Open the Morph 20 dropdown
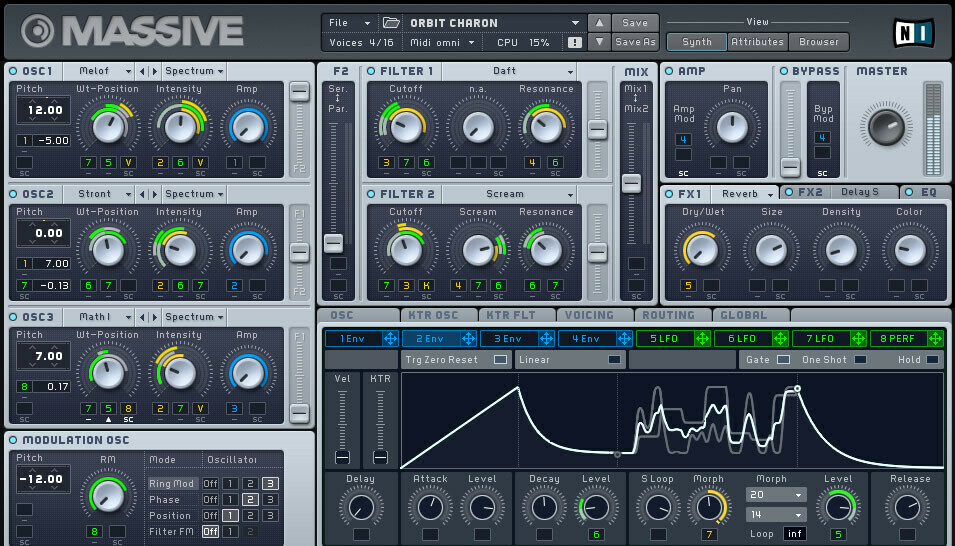Screen dimensions: 955x546 [x=776, y=495]
